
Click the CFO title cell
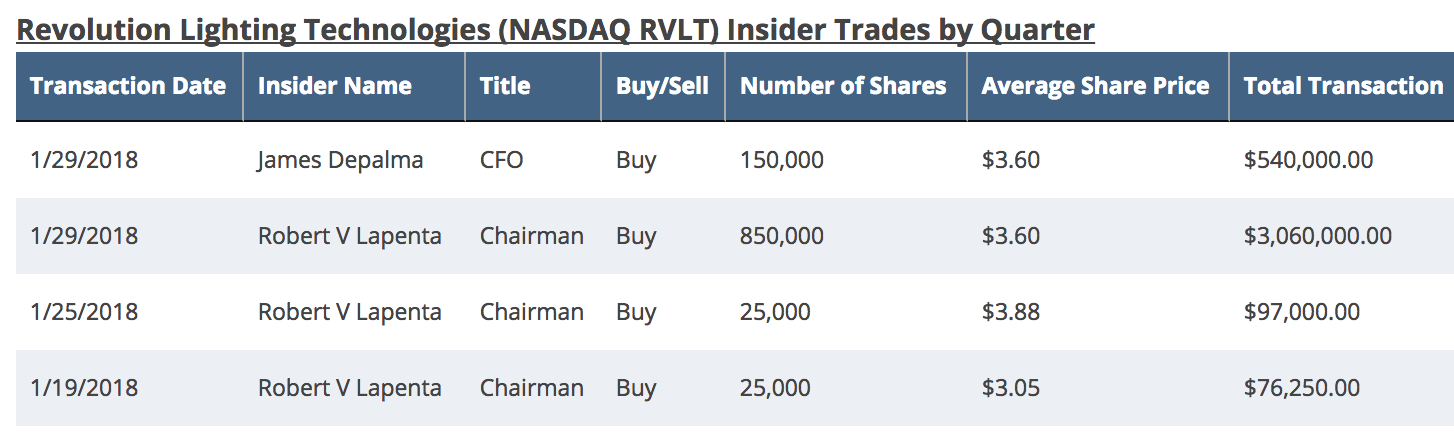tap(501, 160)
